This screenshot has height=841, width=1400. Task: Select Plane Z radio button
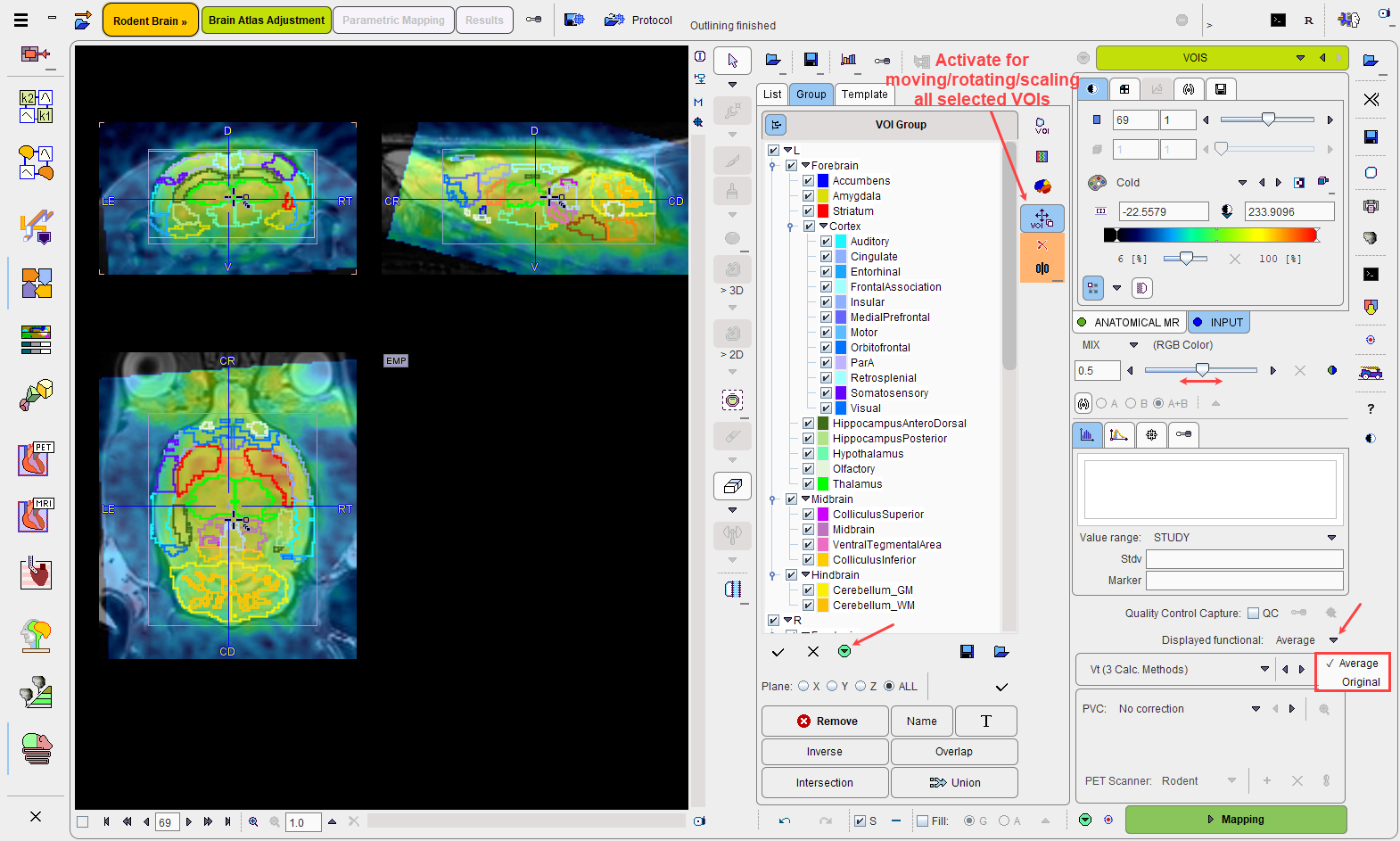click(861, 687)
